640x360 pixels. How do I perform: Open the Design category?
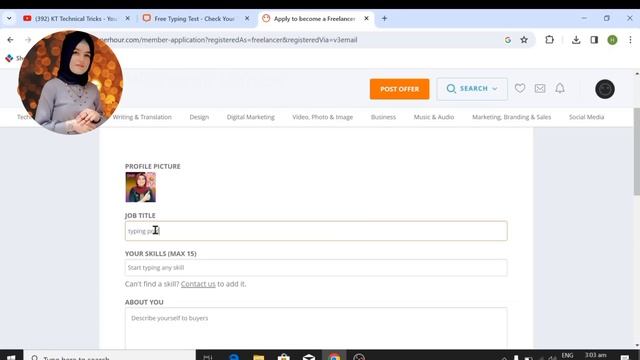coord(199,117)
